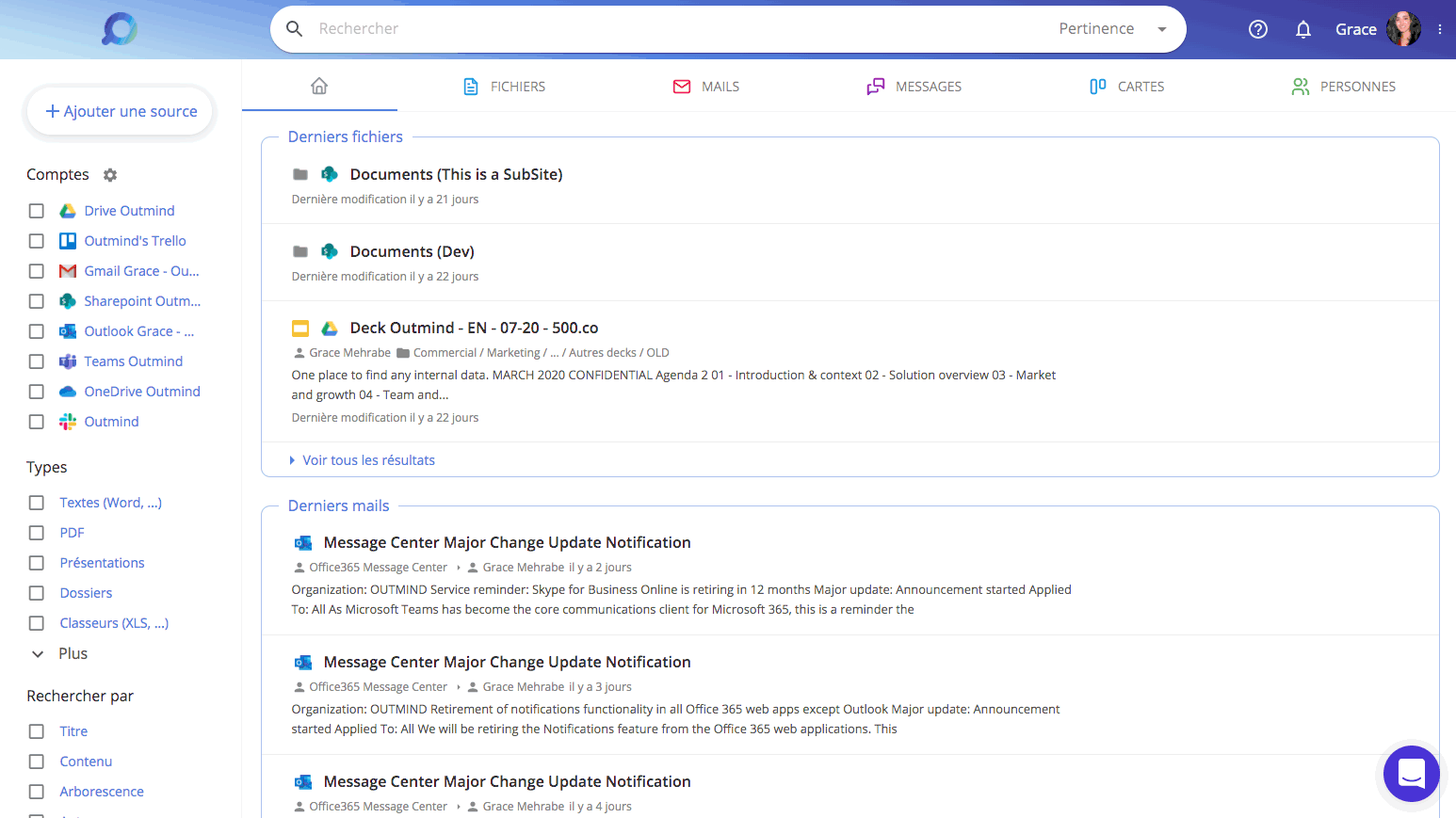
Task: Tick the Titre search-by checkbox
Action: coord(37,731)
